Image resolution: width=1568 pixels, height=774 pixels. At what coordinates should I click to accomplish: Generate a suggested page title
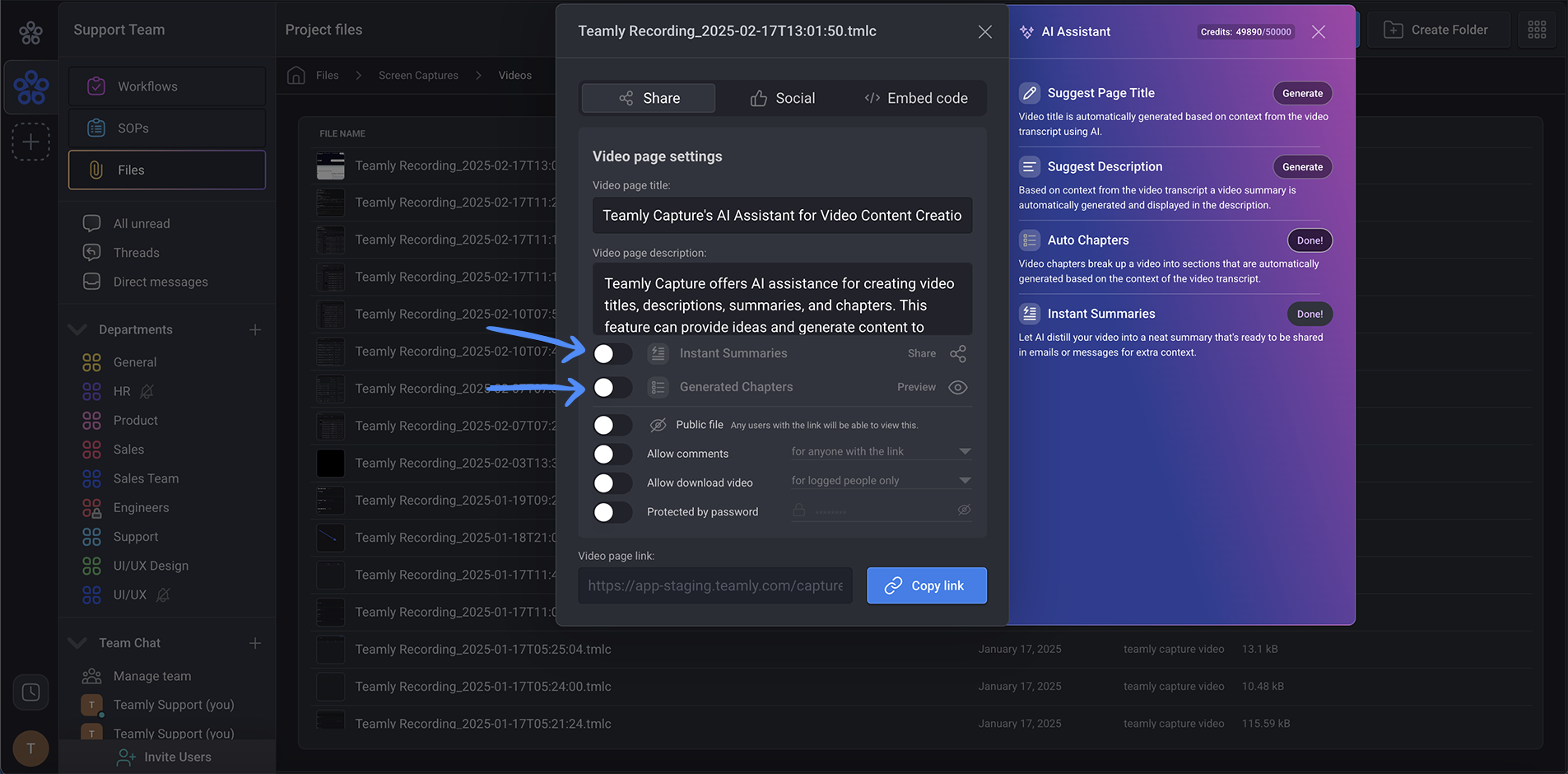tap(1303, 93)
